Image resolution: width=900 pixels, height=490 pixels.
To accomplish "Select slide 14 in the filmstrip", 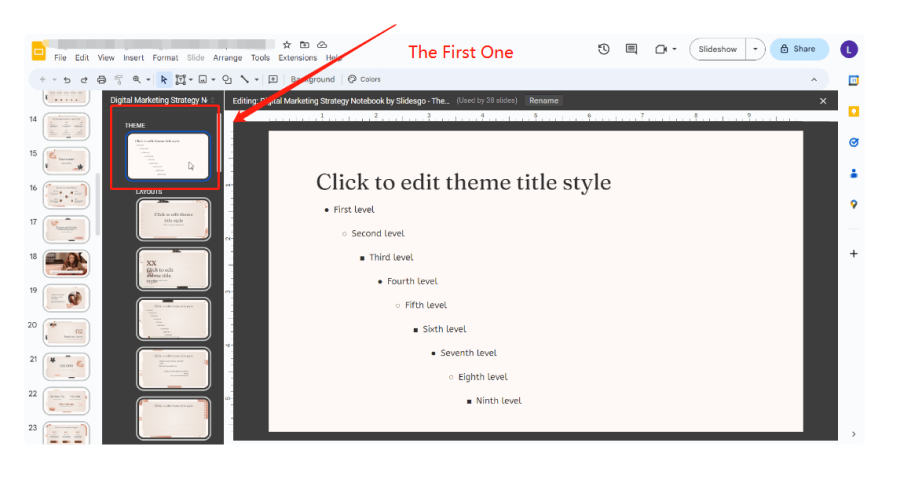I will click(x=67, y=127).
